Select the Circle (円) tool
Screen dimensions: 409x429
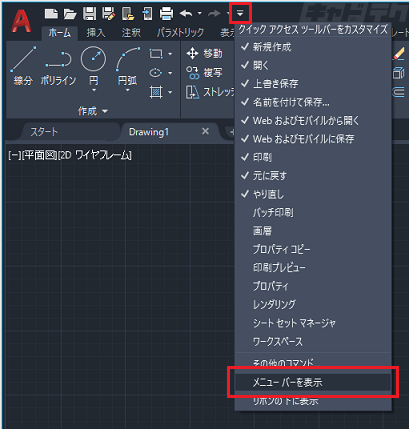tap(94, 68)
